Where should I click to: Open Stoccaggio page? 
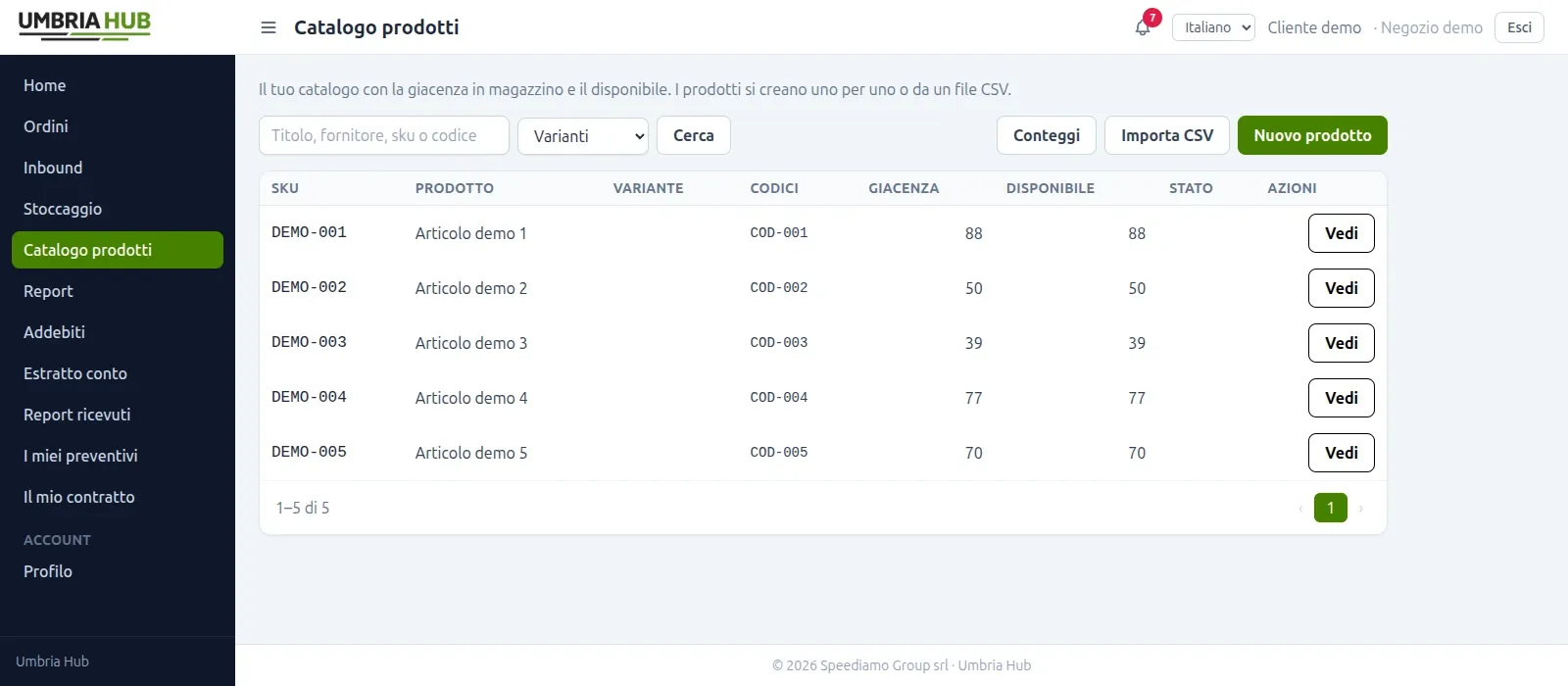tap(118, 209)
